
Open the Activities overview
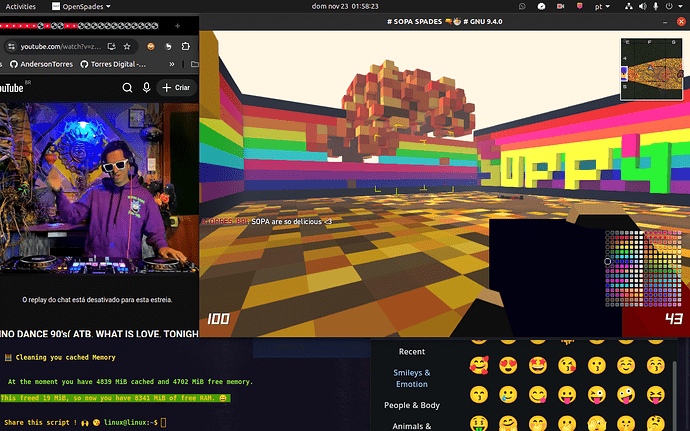pos(21,6)
